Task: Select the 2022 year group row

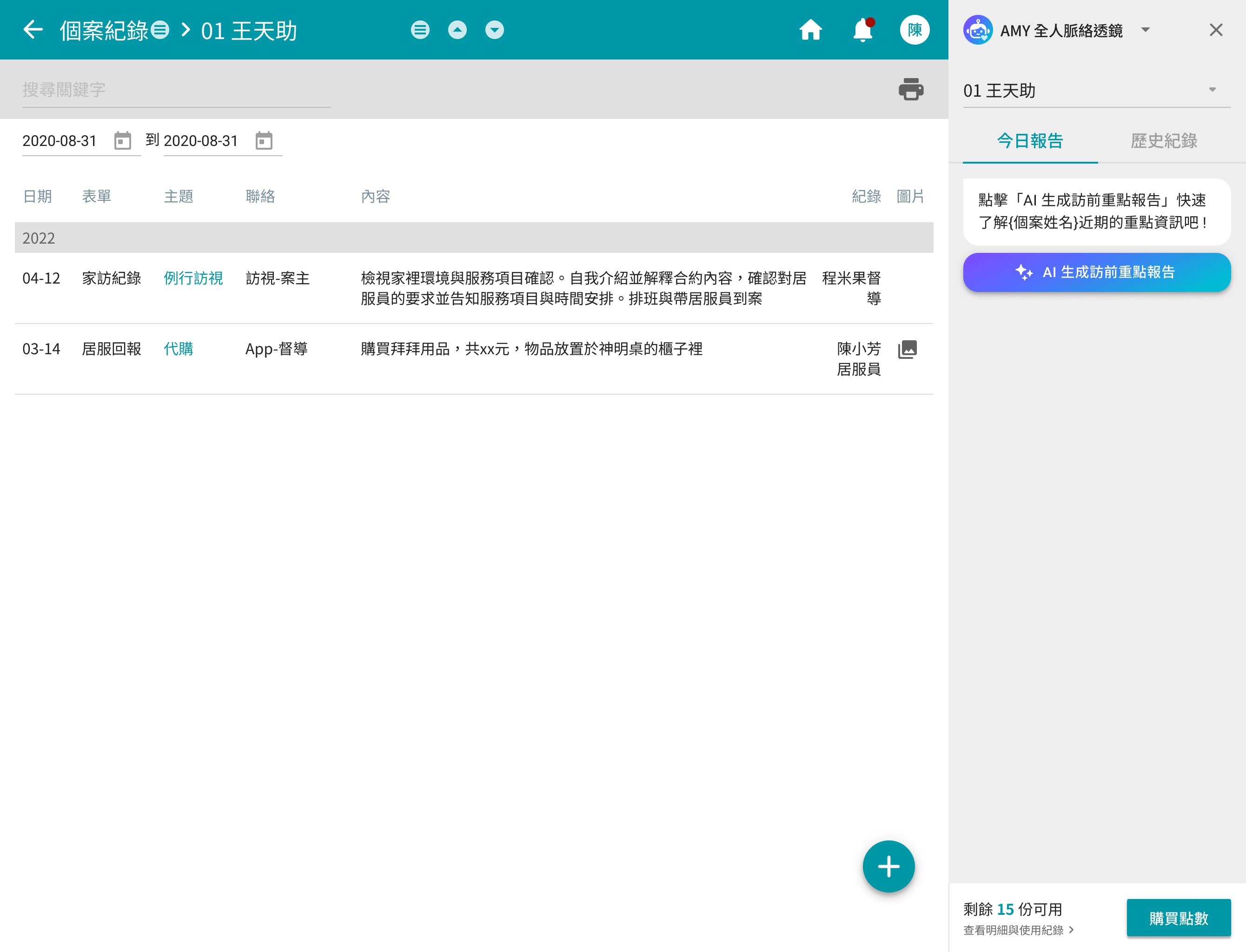Action: [474, 238]
